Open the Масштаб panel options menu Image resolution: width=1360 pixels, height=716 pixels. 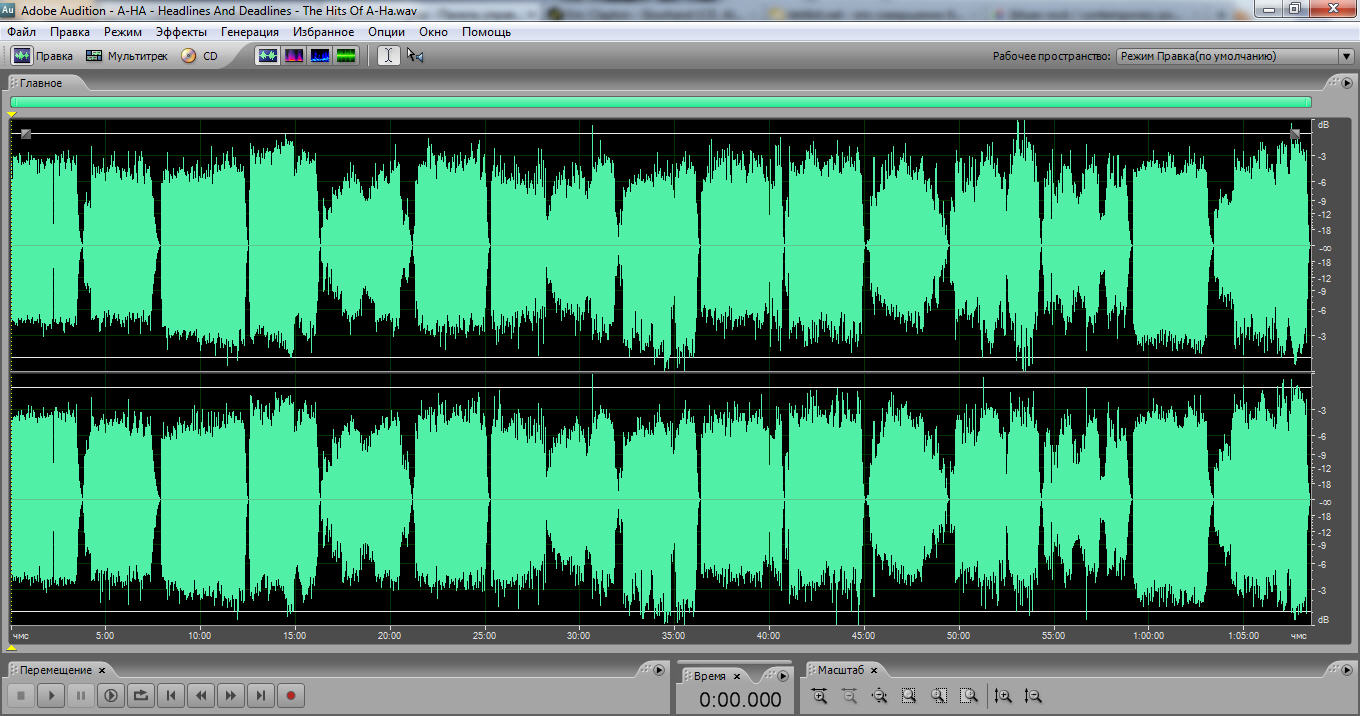coord(1345,670)
